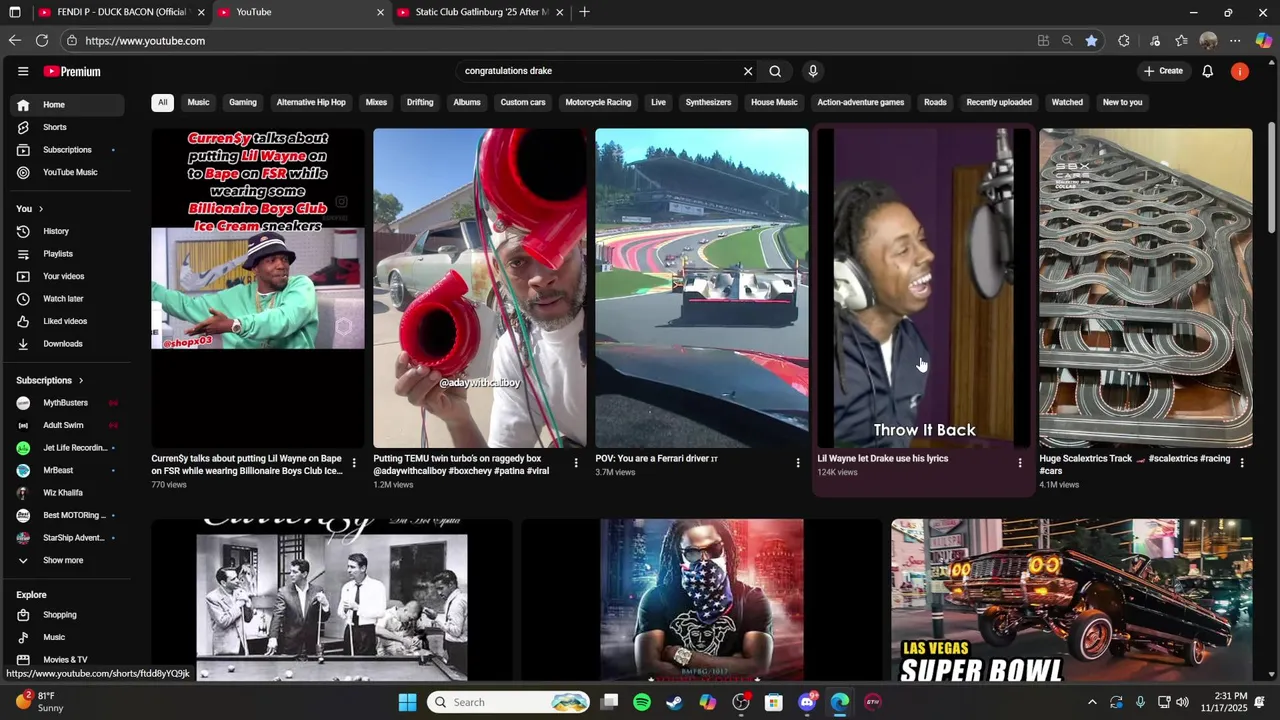The height and width of the screenshot is (720, 1280).
Task: Open the MythBusters channel subscription
Action: pos(65,403)
